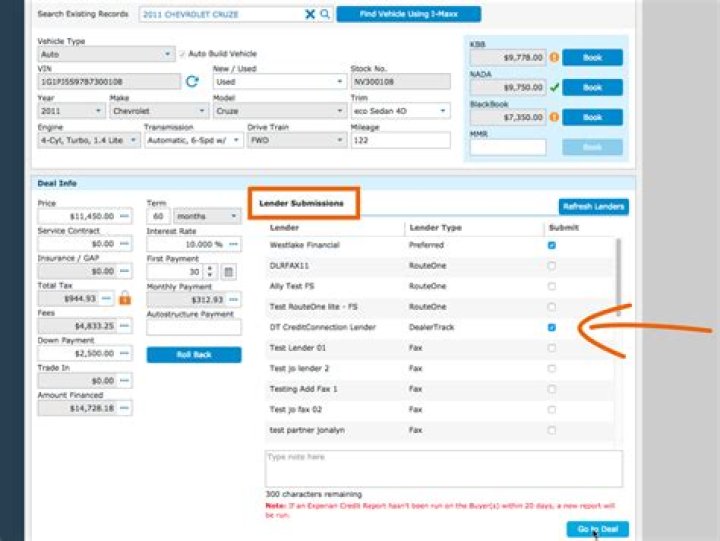The image size is (720, 541).
Task: Check test partner jonalyn checkbox
Action: click(x=552, y=430)
